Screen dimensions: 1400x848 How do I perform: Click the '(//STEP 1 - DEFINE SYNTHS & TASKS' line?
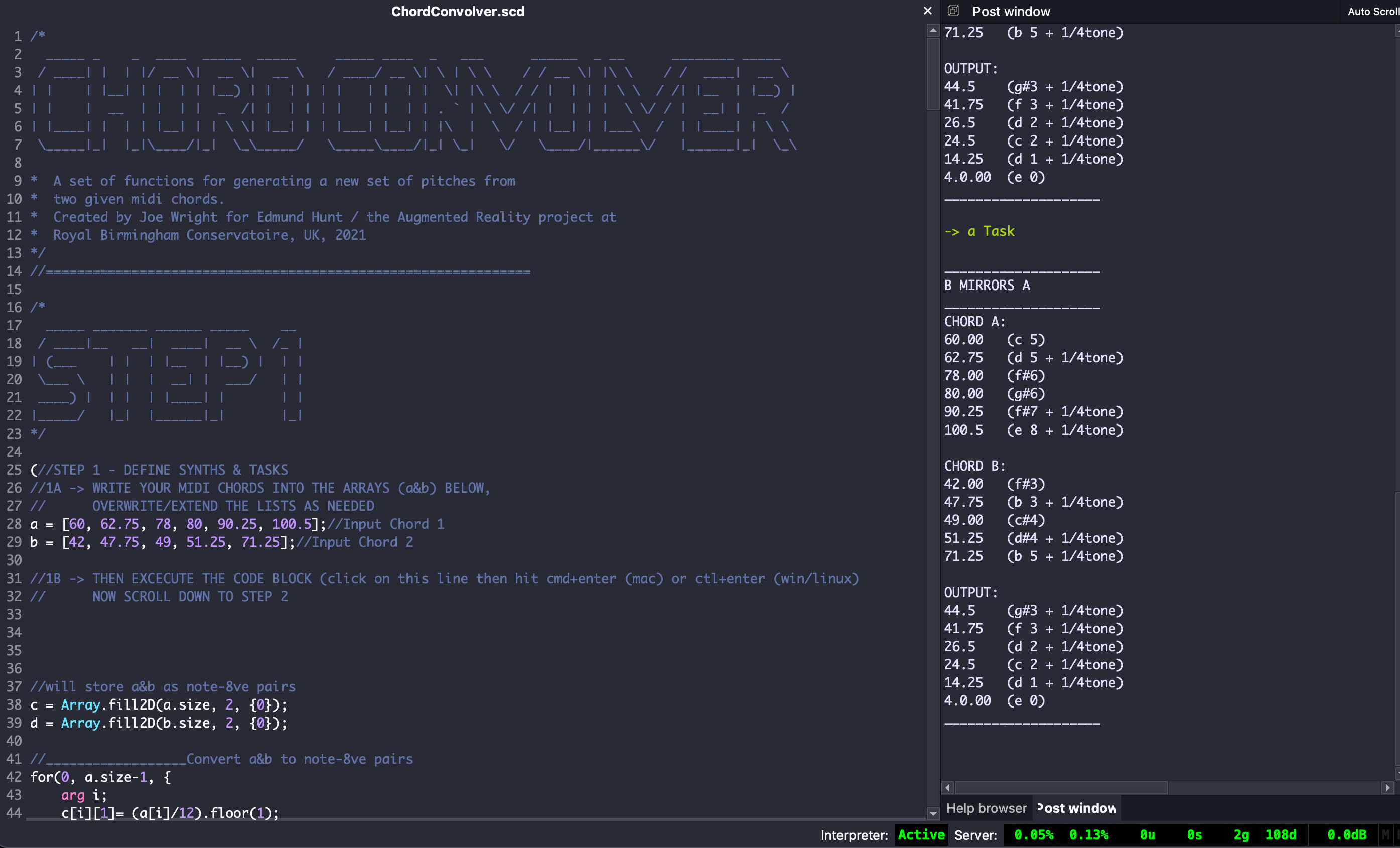click(159, 470)
